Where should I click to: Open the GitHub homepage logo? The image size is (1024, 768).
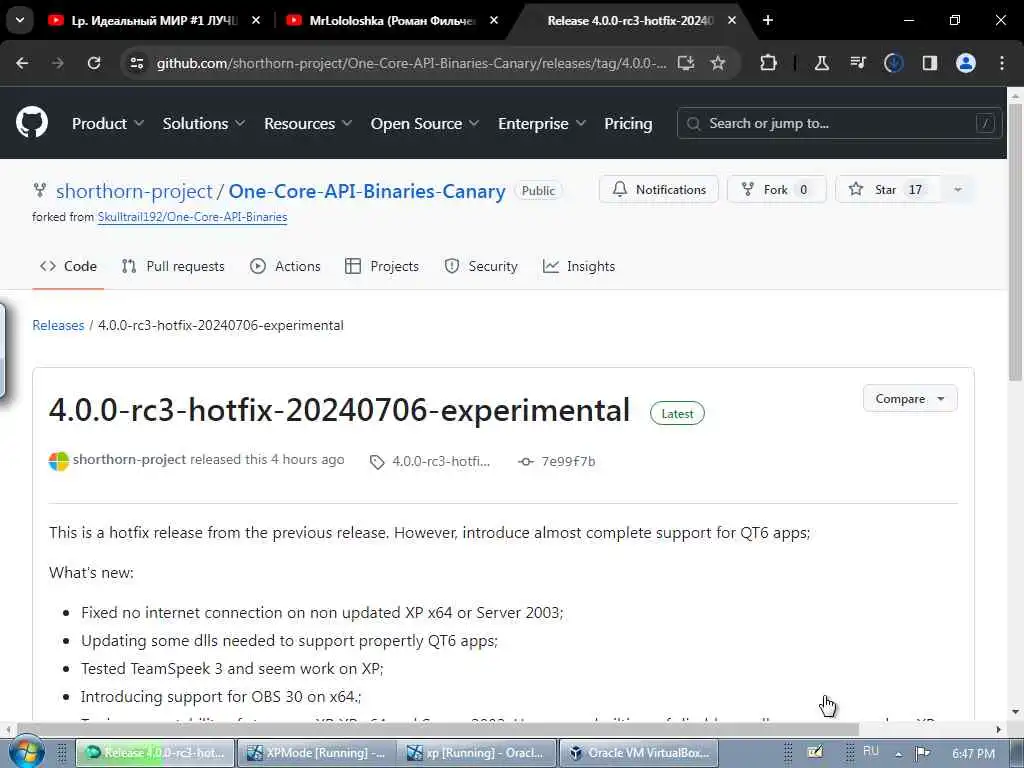31,122
